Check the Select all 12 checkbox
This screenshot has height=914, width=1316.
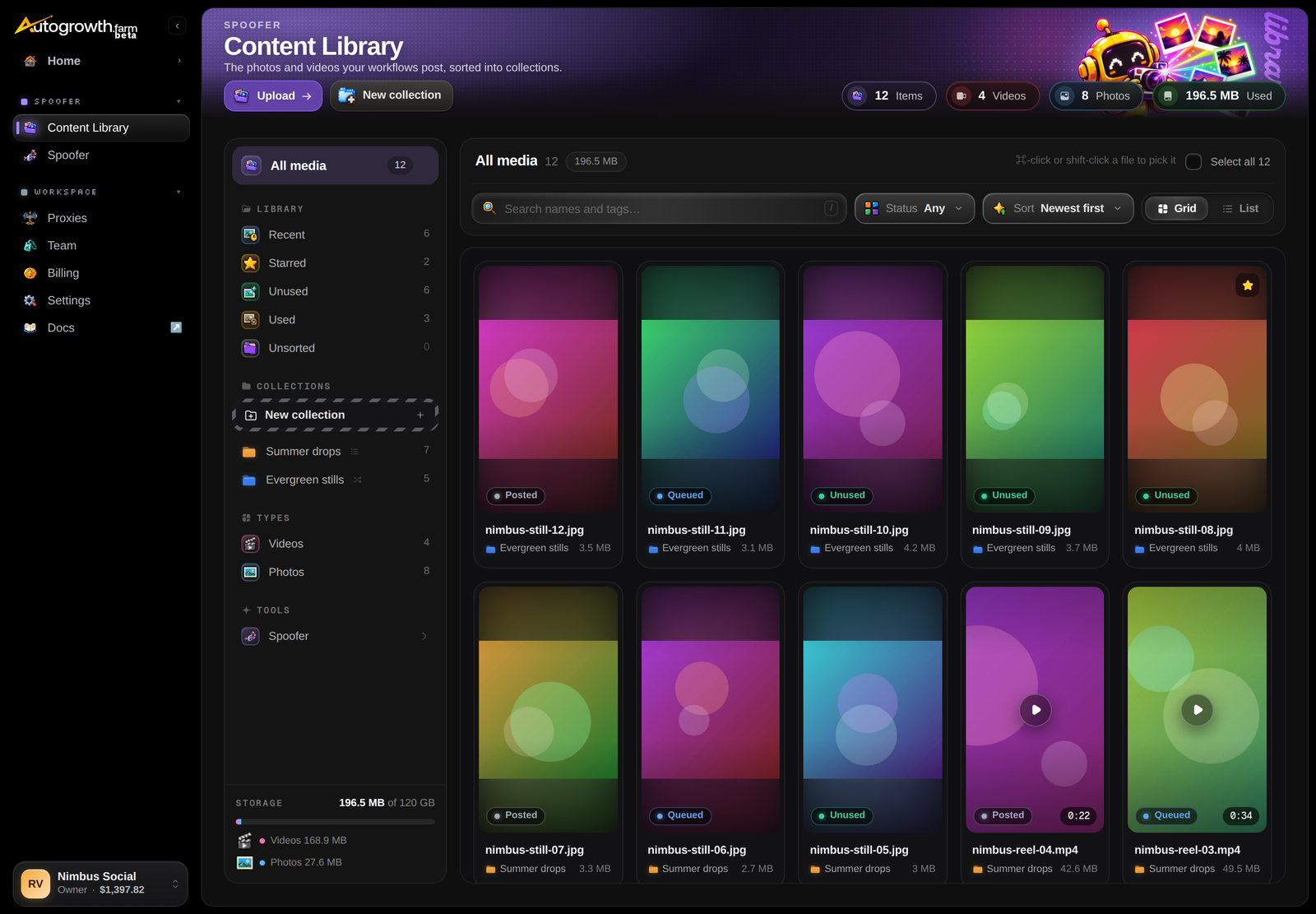coord(1193,162)
